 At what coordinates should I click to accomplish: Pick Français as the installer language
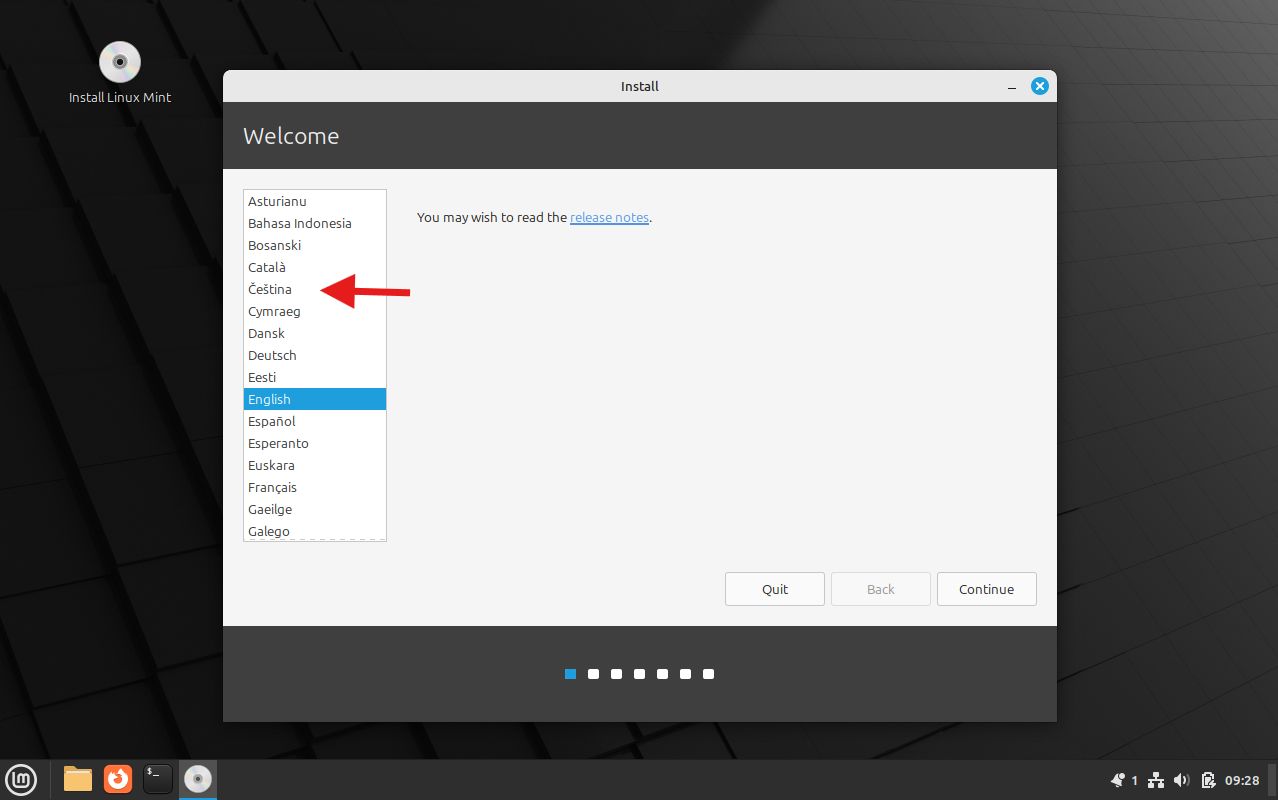click(272, 487)
